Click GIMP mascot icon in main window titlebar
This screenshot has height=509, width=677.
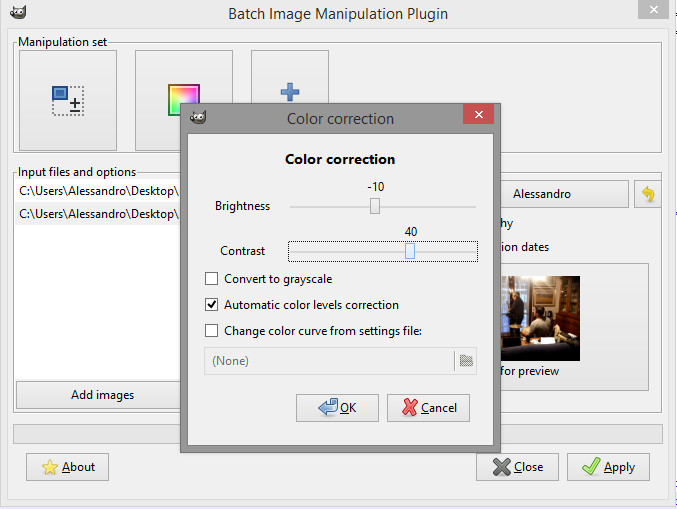[x=18, y=12]
